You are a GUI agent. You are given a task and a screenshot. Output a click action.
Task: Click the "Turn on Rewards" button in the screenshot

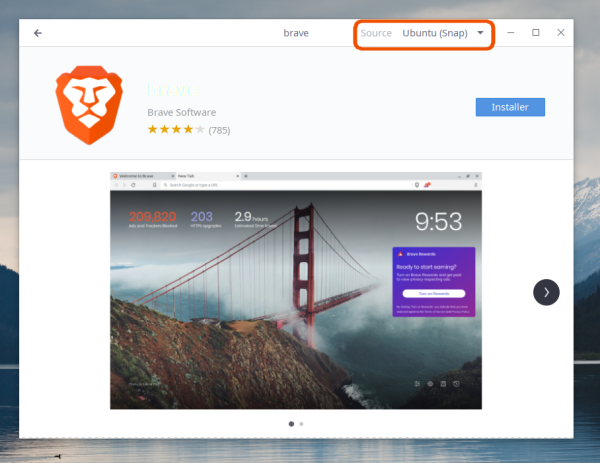(434, 294)
